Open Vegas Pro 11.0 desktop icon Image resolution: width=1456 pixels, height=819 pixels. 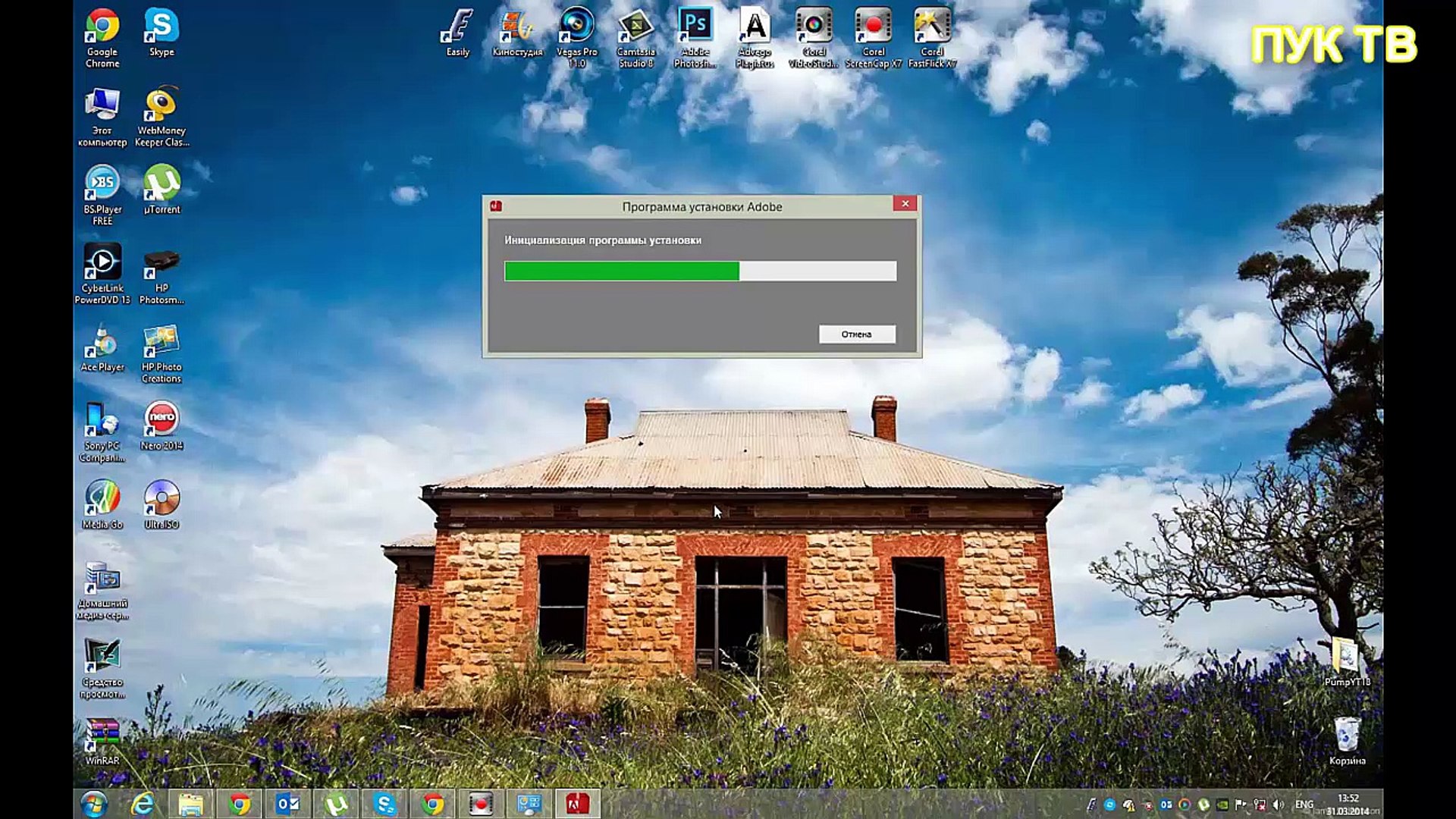click(576, 38)
